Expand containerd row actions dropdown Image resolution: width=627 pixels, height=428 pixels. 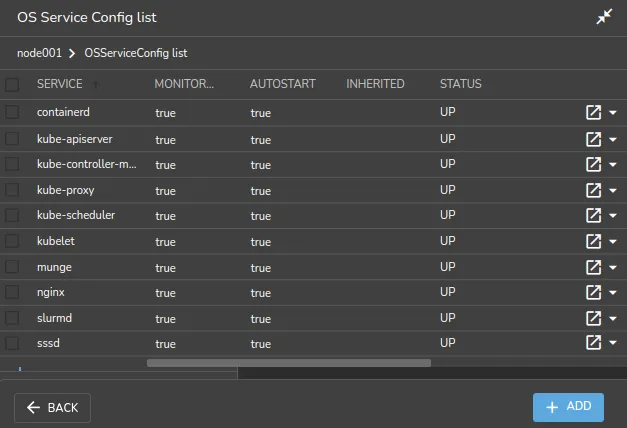pos(613,113)
